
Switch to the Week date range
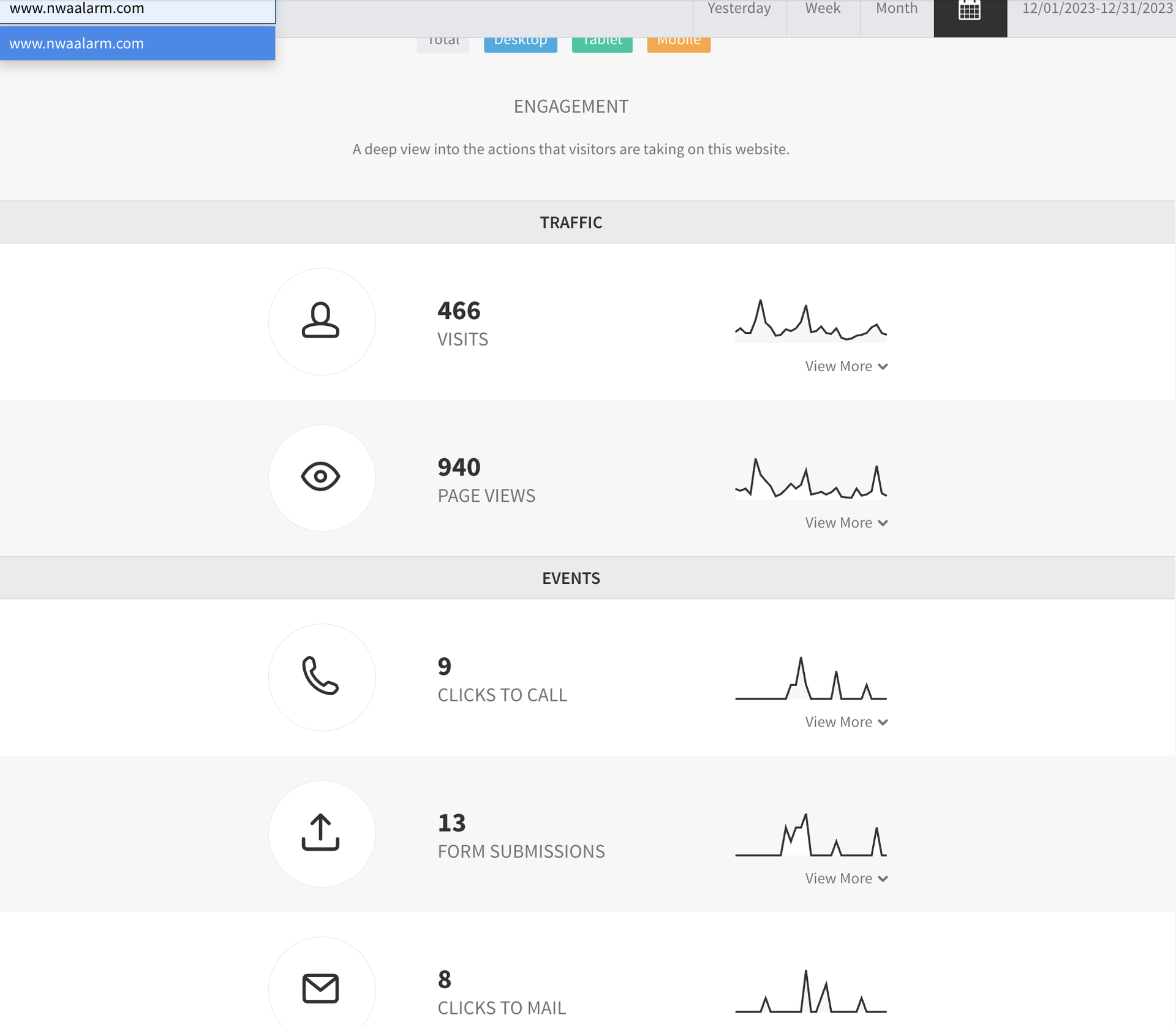(x=822, y=10)
